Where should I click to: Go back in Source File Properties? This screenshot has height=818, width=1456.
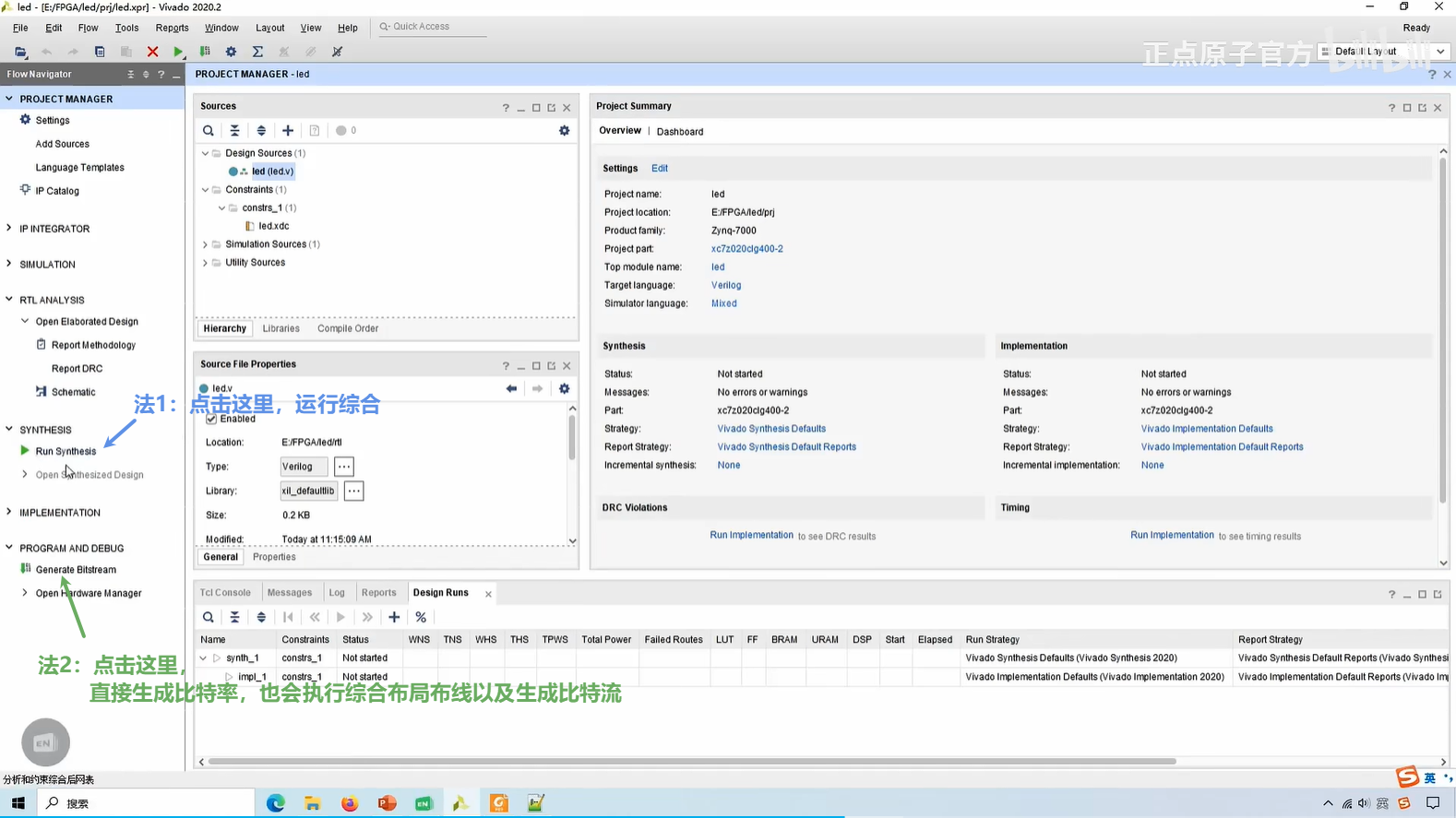tap(511, 388)
